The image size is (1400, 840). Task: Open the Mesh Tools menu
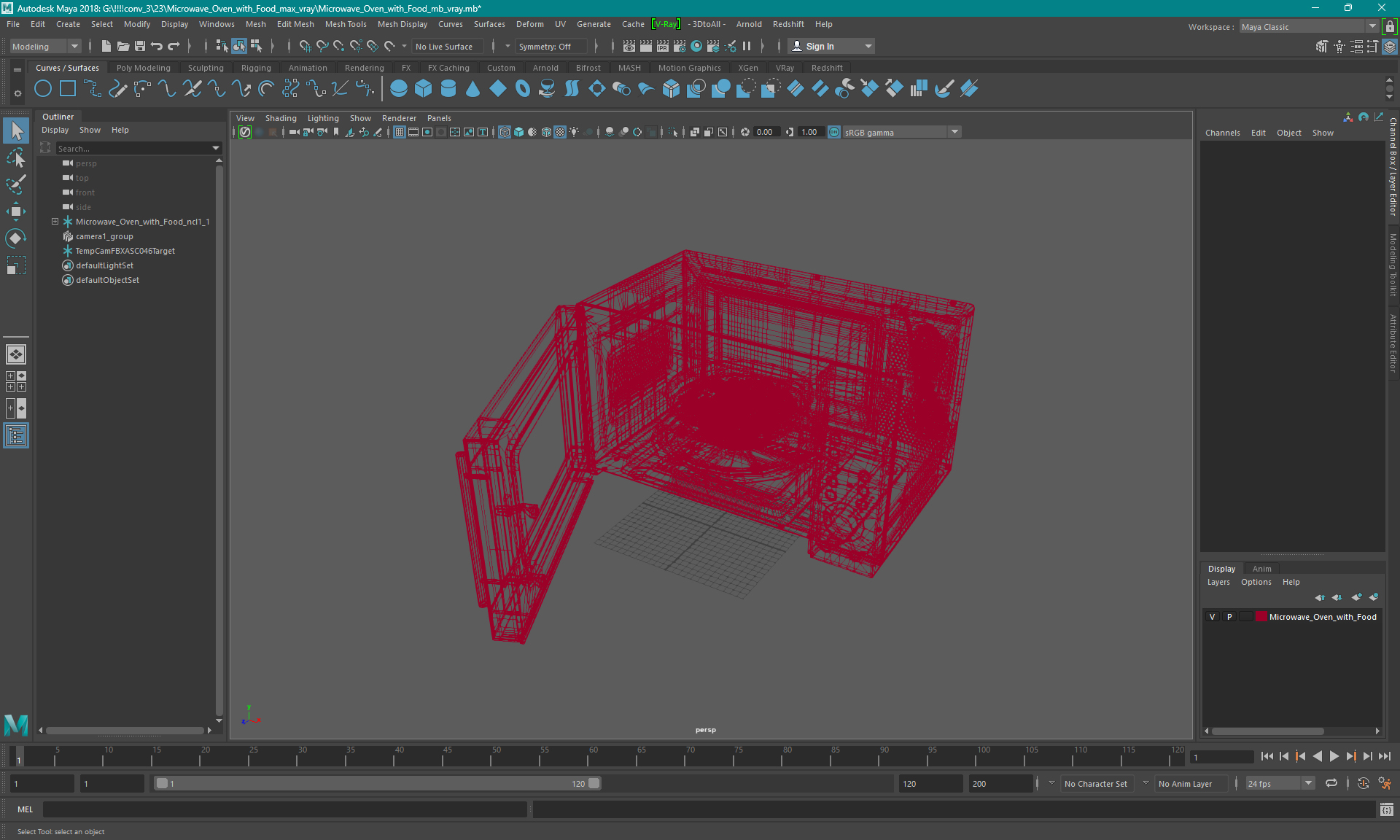(346, 24)
